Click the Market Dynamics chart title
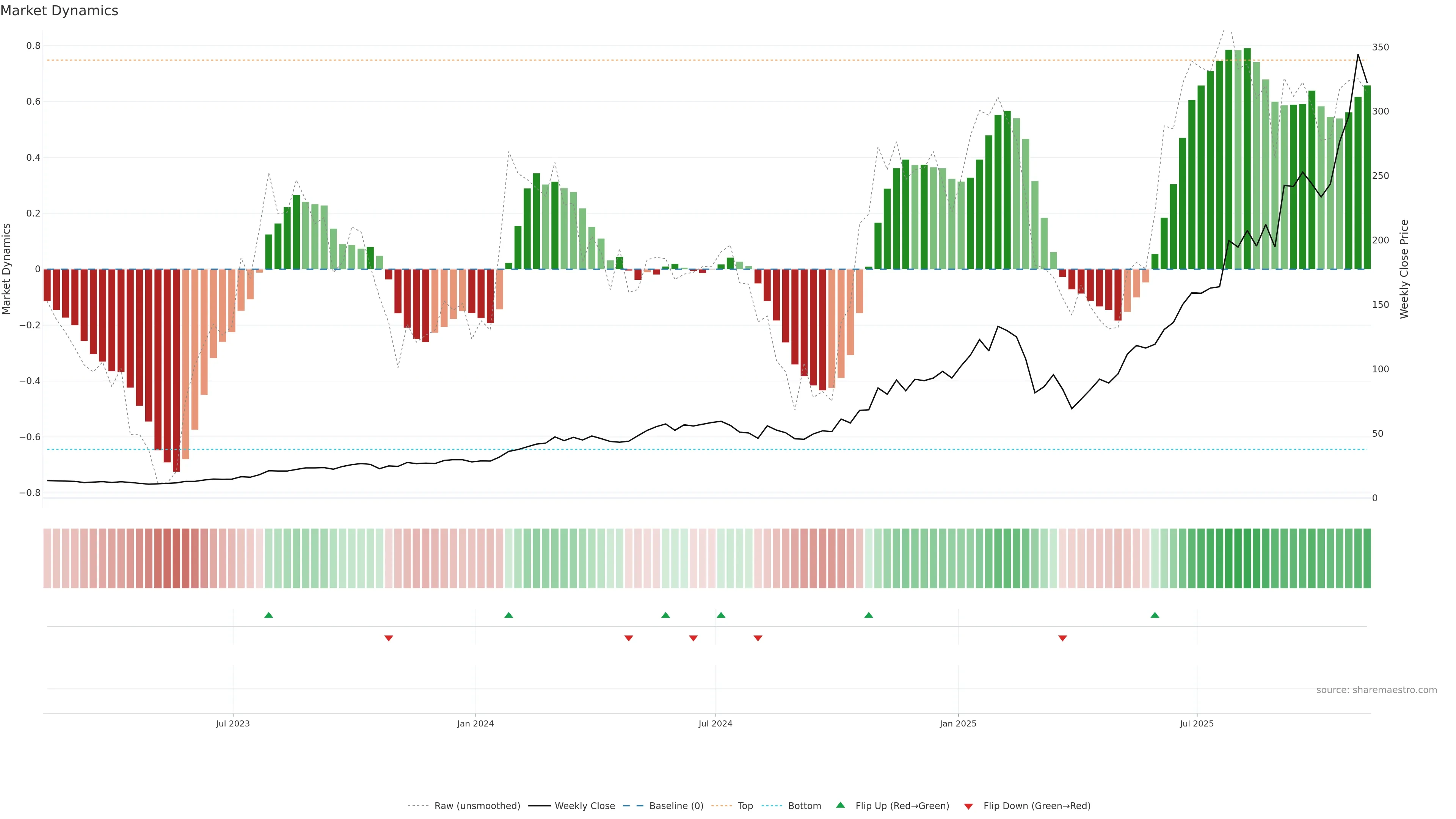The width and height of the screenshot is (1456, 819). pos(60,11)
